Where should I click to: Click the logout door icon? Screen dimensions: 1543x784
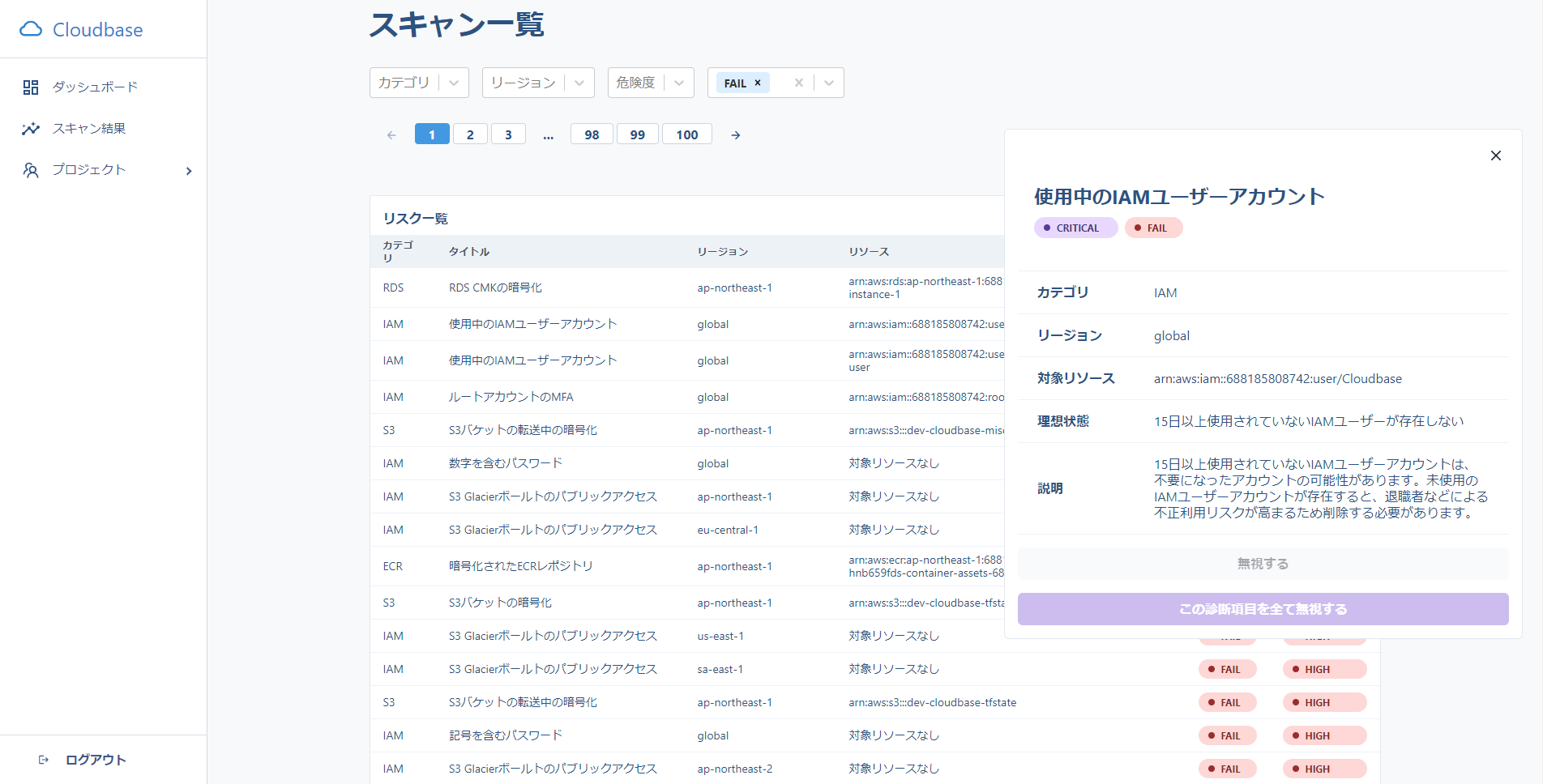[44, 760]
